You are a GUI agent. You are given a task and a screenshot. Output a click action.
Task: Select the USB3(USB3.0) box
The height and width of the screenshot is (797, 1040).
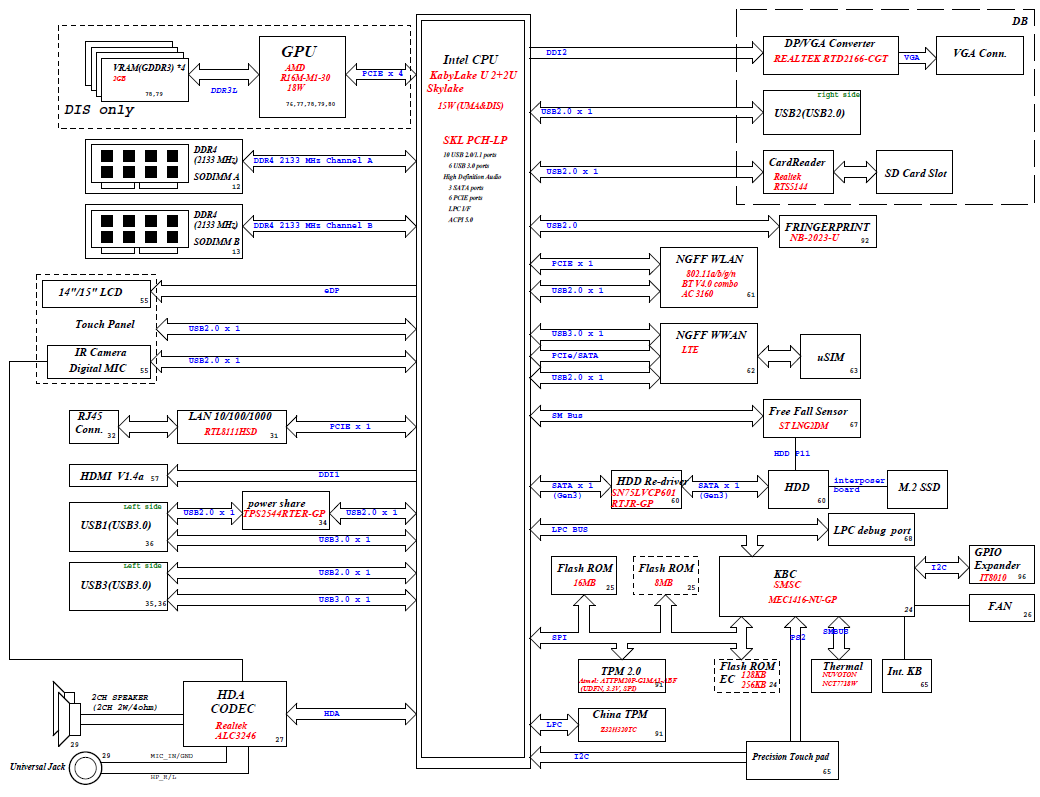pyautogui.click(x=118, y=586)
